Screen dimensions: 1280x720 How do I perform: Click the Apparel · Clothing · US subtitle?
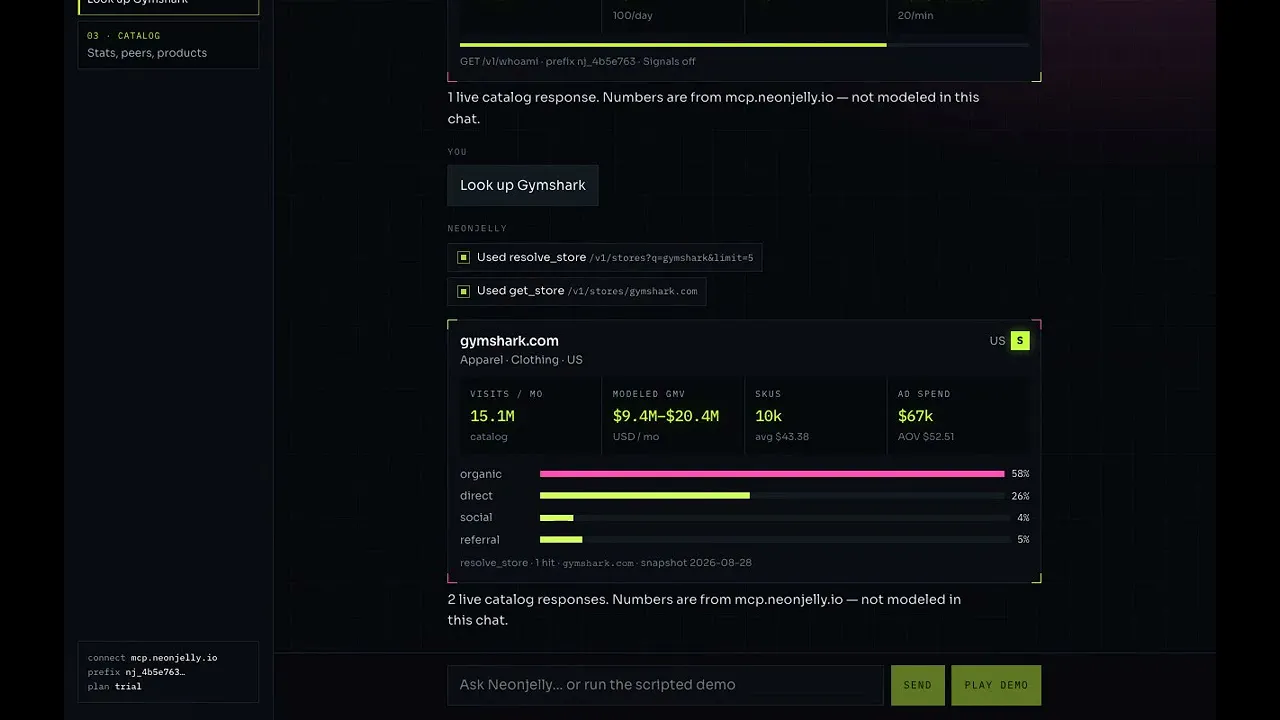(521, 360)
